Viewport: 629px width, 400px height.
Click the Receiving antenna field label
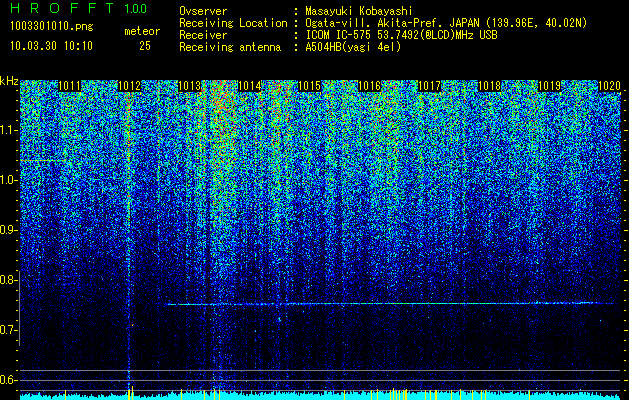coord(230,47)
